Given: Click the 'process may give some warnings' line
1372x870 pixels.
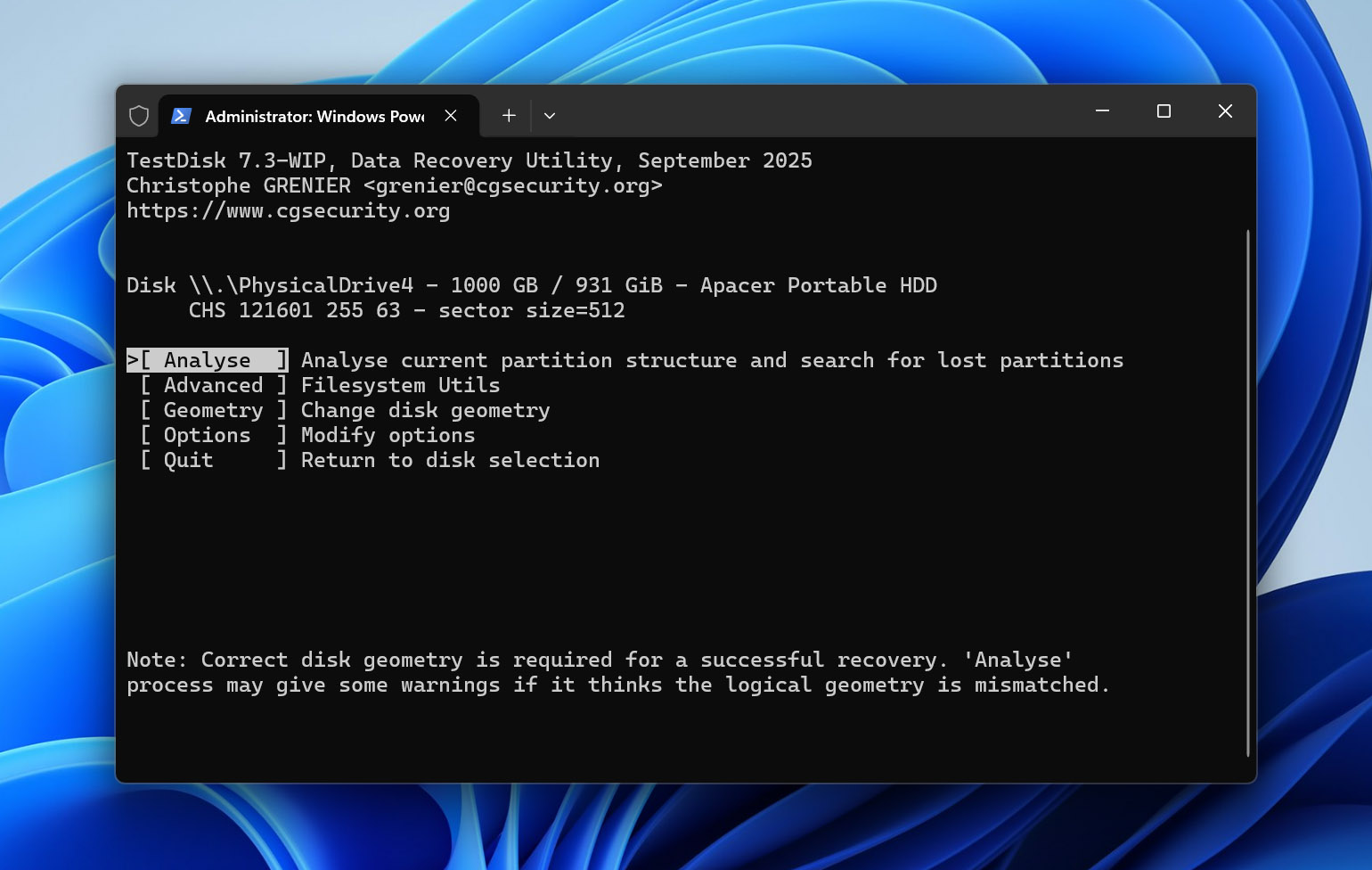Looking at the screenshot, I should (x=618, y=685).
